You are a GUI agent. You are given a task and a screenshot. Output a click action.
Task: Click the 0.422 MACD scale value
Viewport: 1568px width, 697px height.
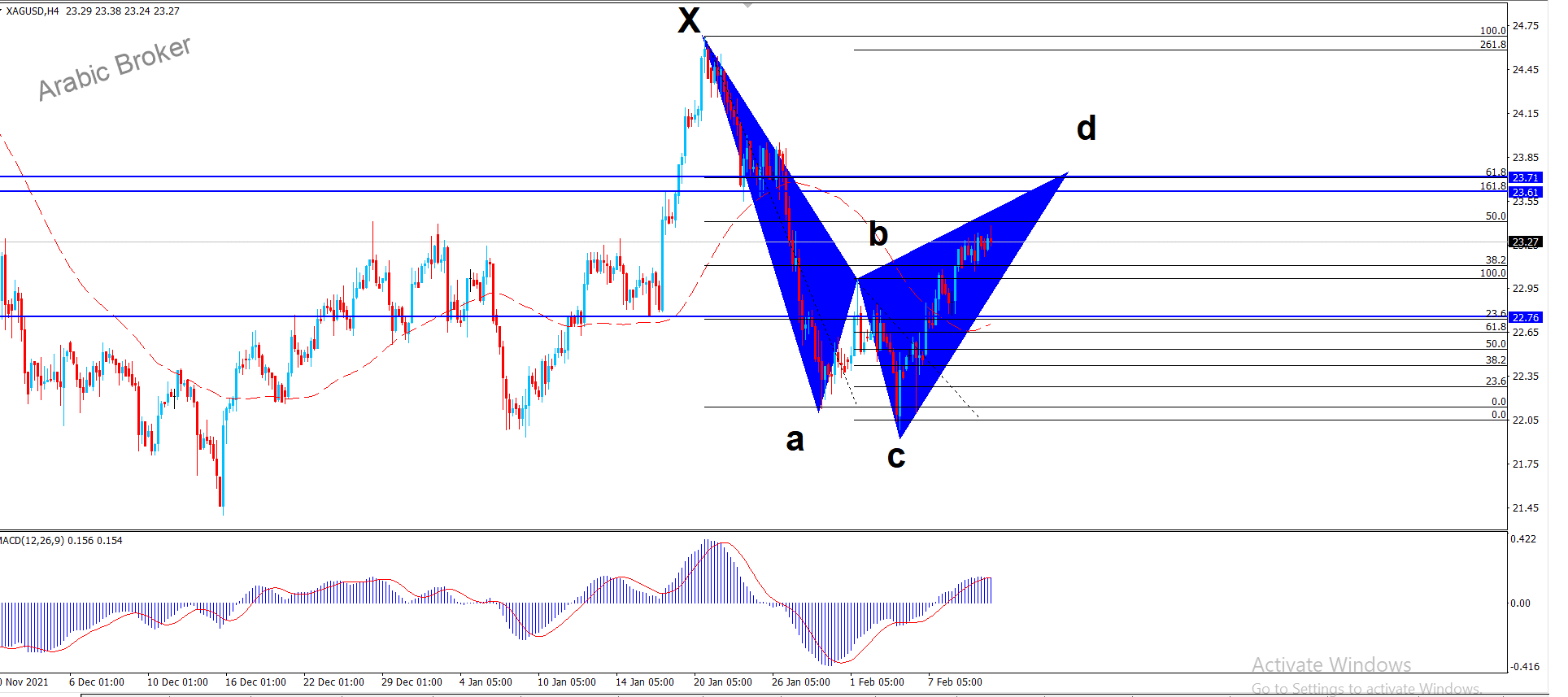coord(1523,539)
